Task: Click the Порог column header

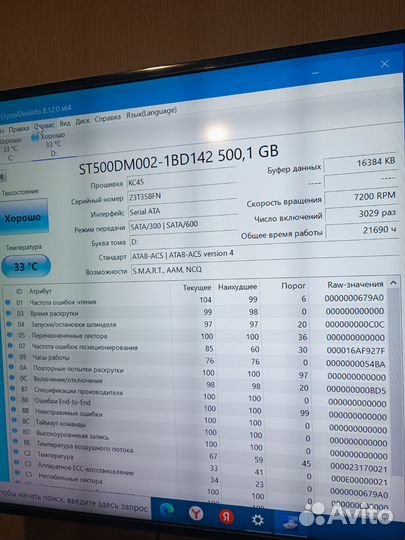Action: tap(293, 285)
